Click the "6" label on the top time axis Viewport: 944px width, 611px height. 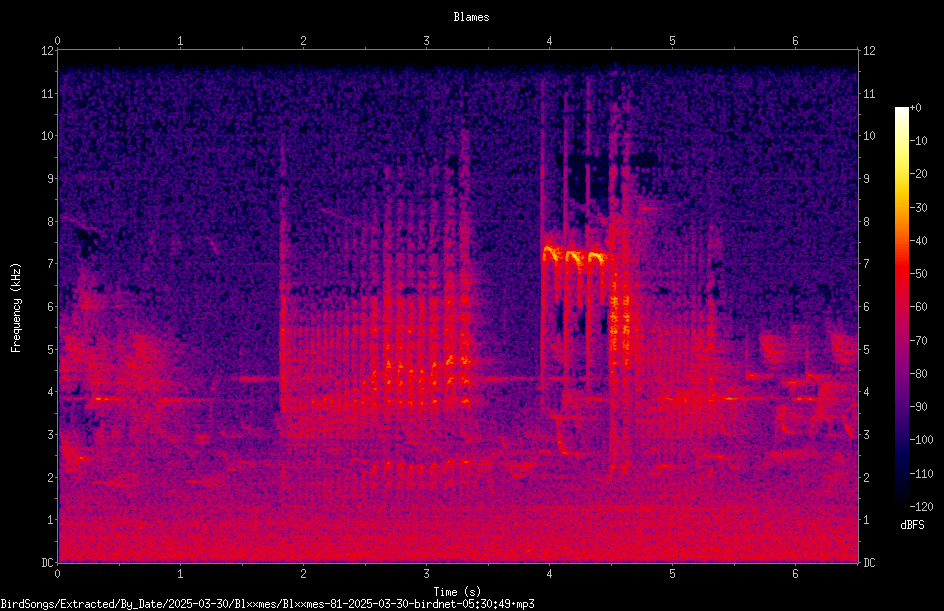[x=795, y=41]
